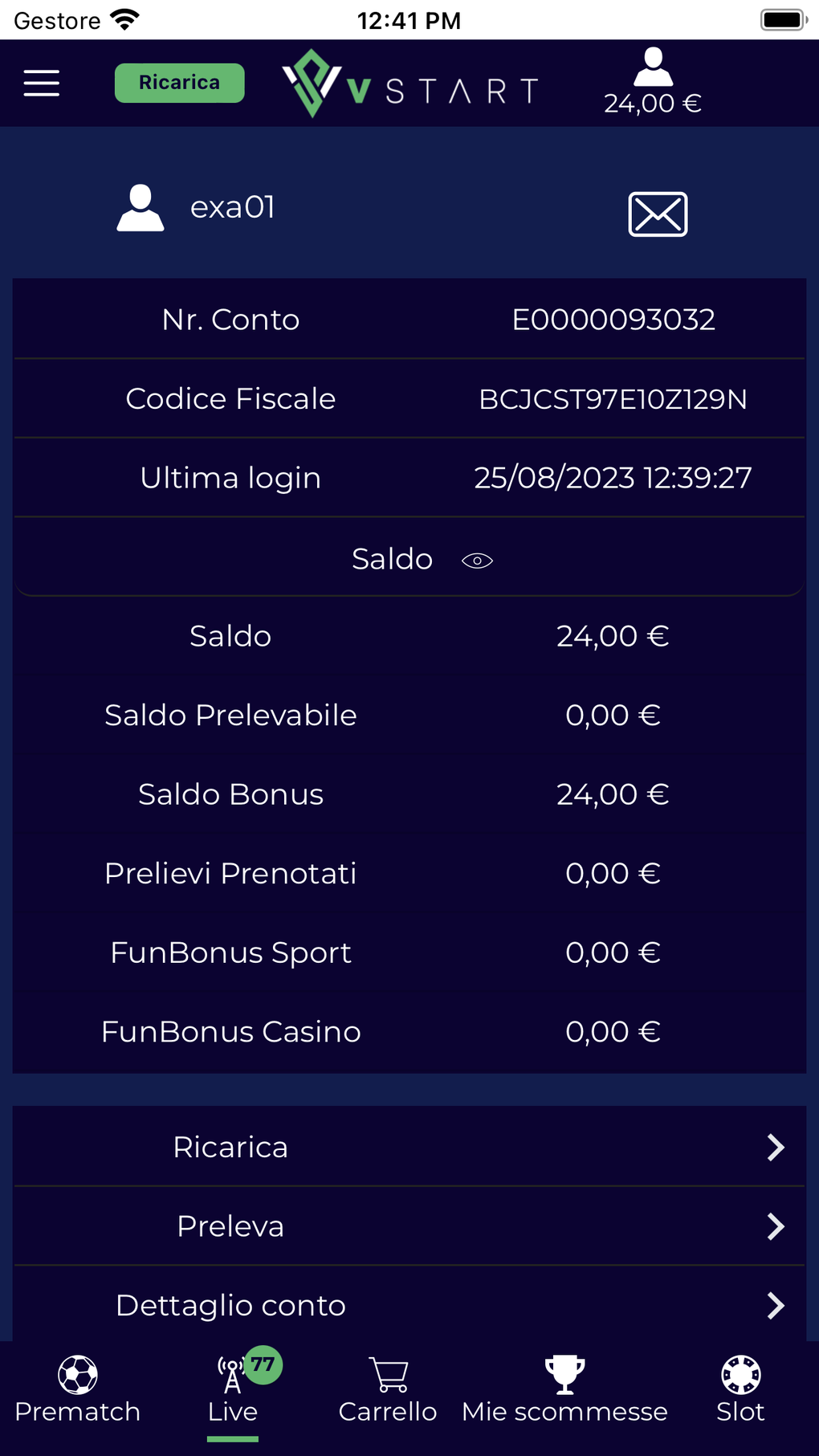This screenshot has width=819, height=1456.
Task: Open Mie scommesse trophy icon
Action: tap(564, 1375)
